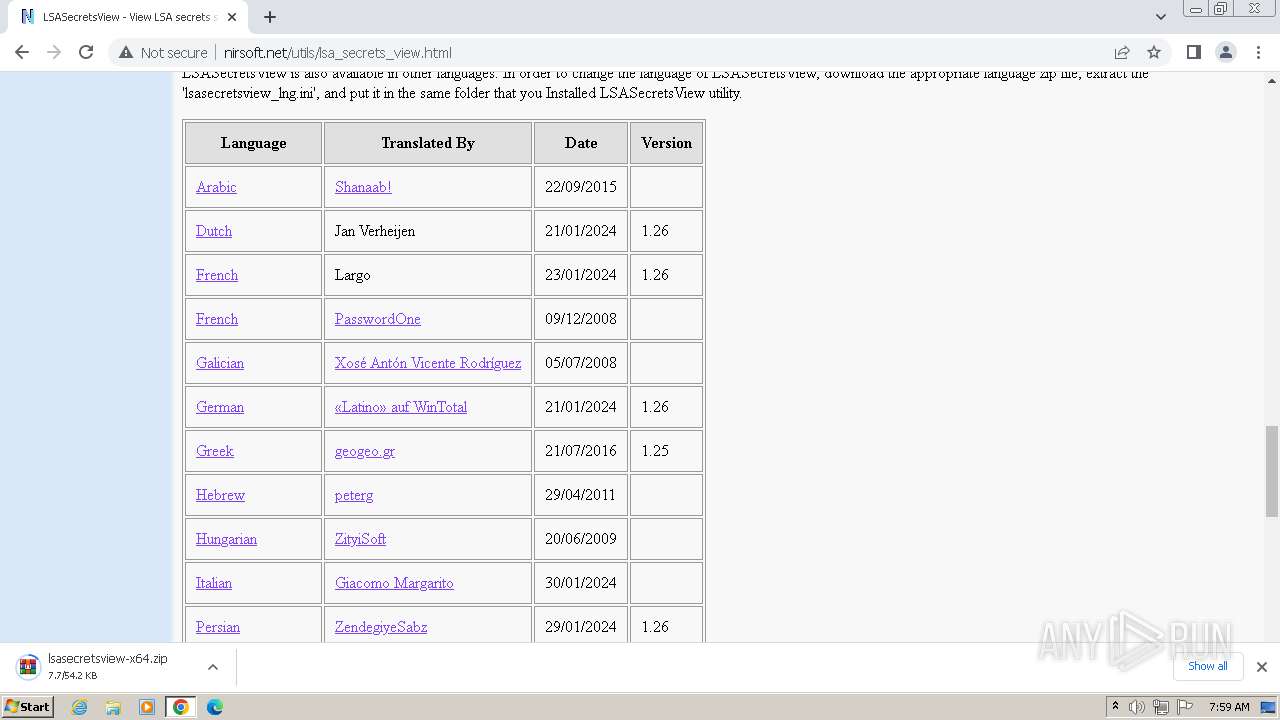Click the Language column header

254,143
